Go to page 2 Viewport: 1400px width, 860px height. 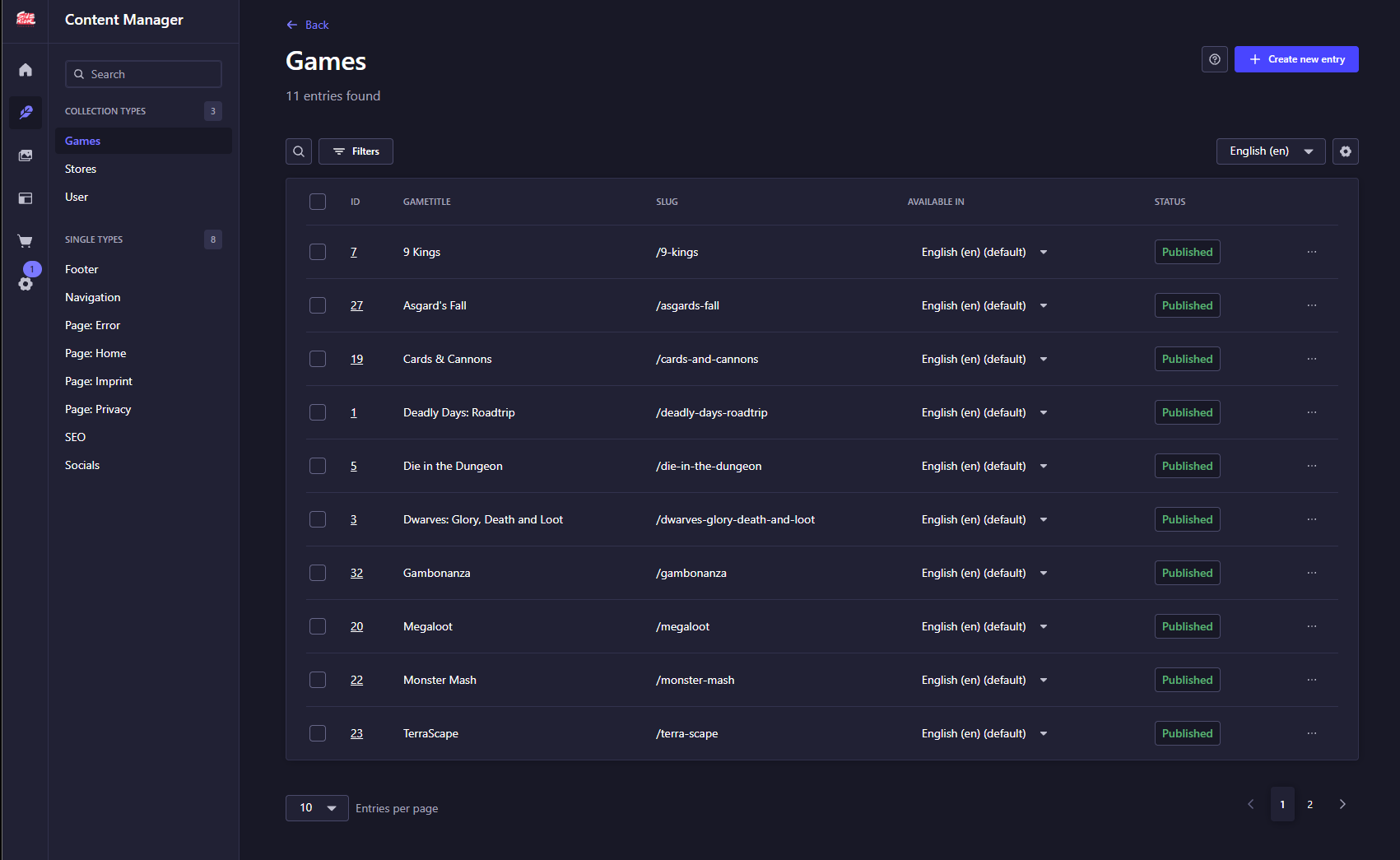pyautogui.click(x=1309, y=804)
